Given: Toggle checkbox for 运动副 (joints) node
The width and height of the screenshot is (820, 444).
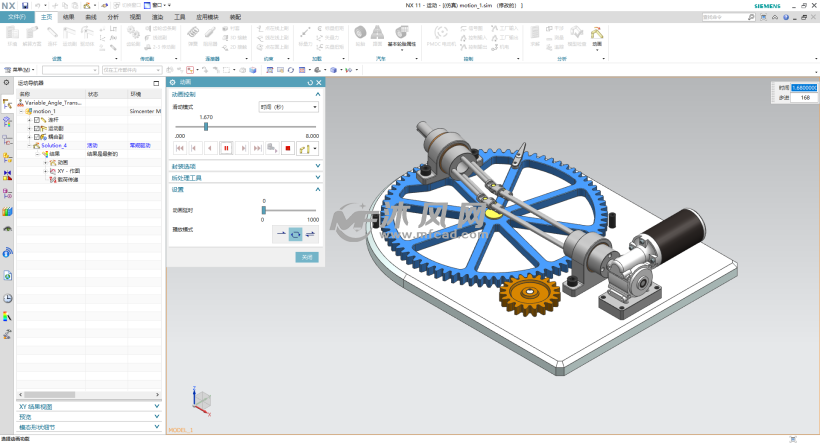Looking at the screenshot, I should tap(37, 128).
